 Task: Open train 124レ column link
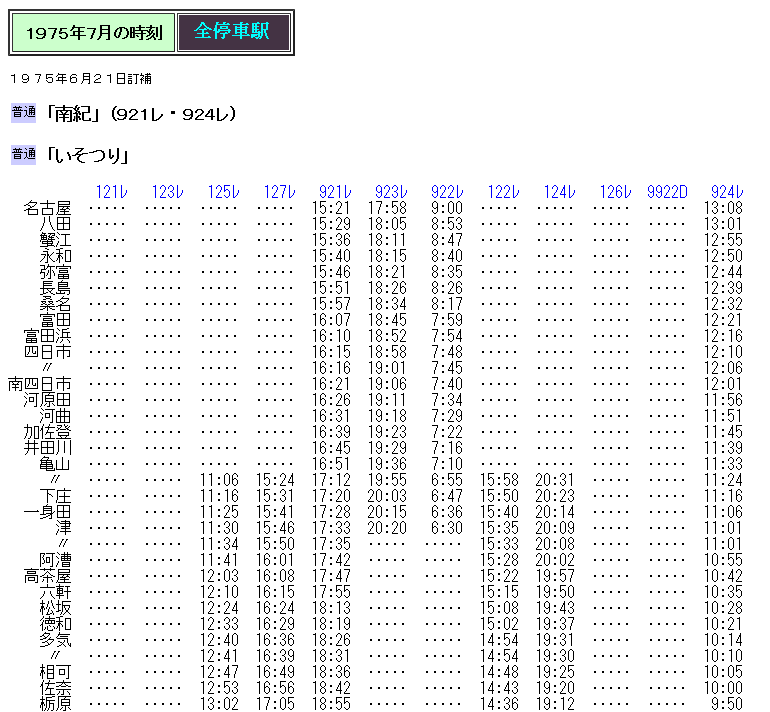[559, 192]
